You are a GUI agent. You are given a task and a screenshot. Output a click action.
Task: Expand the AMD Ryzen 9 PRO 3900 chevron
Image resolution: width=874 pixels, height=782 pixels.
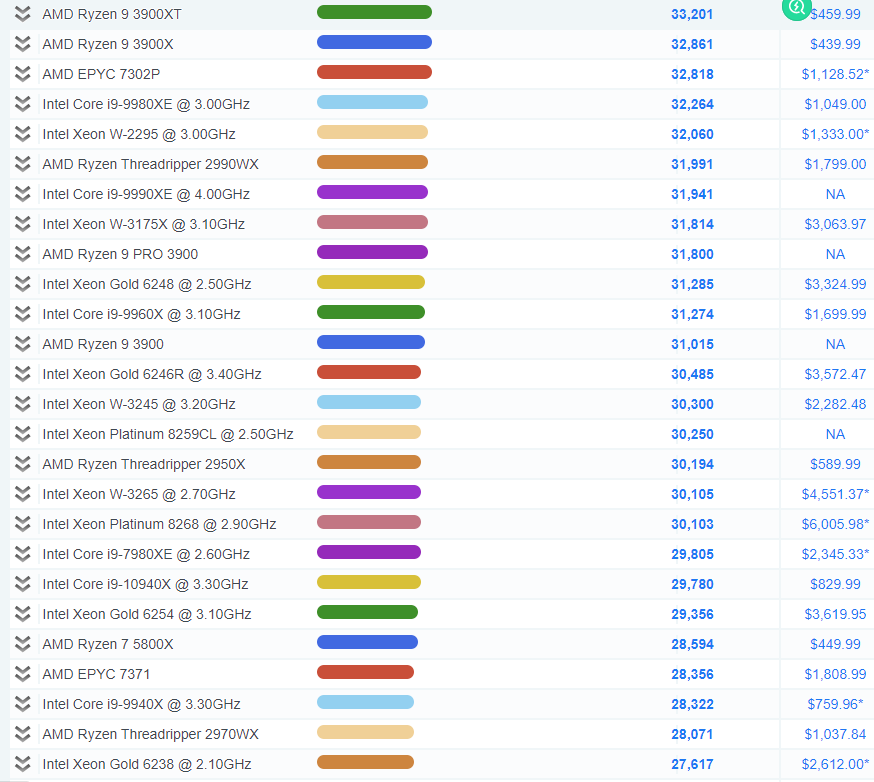[22, 254]
